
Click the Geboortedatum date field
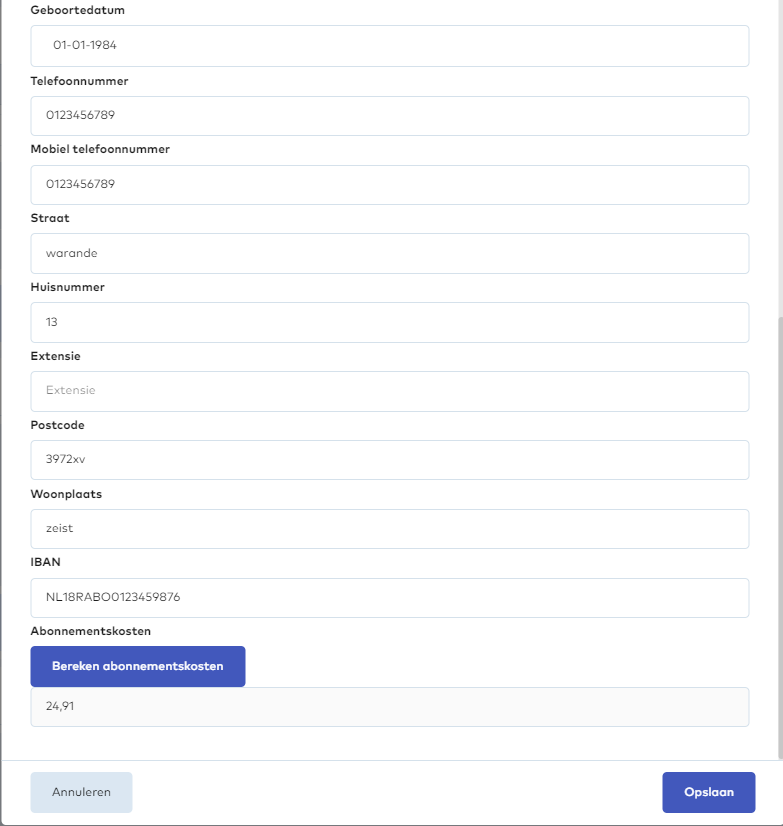click(389, 46)
